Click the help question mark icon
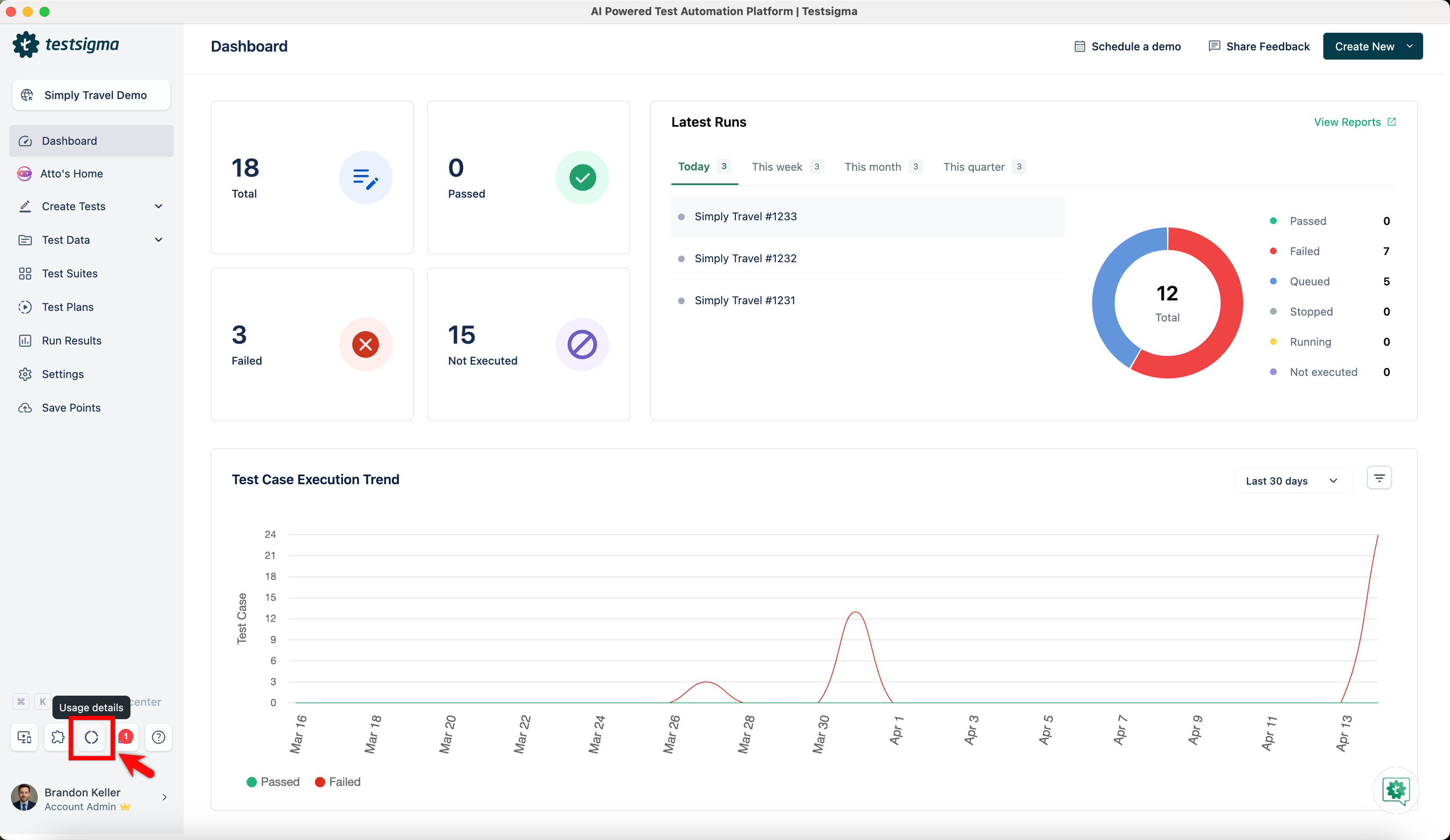Screen dimensions: 1450x840 pyautogui.click(x=158, y=737)
